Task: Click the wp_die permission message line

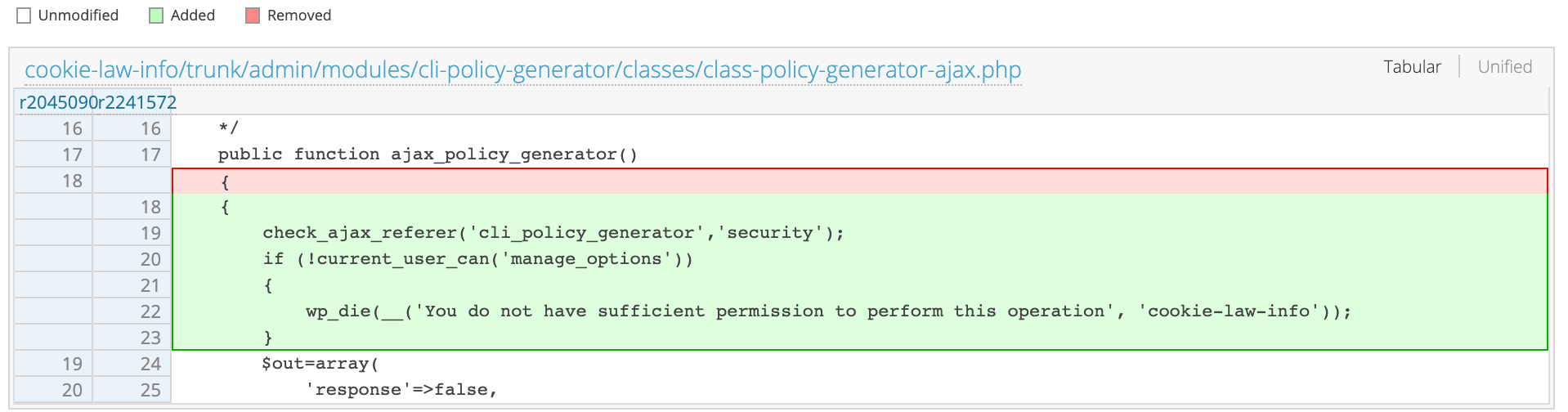Action: [827, 311]
